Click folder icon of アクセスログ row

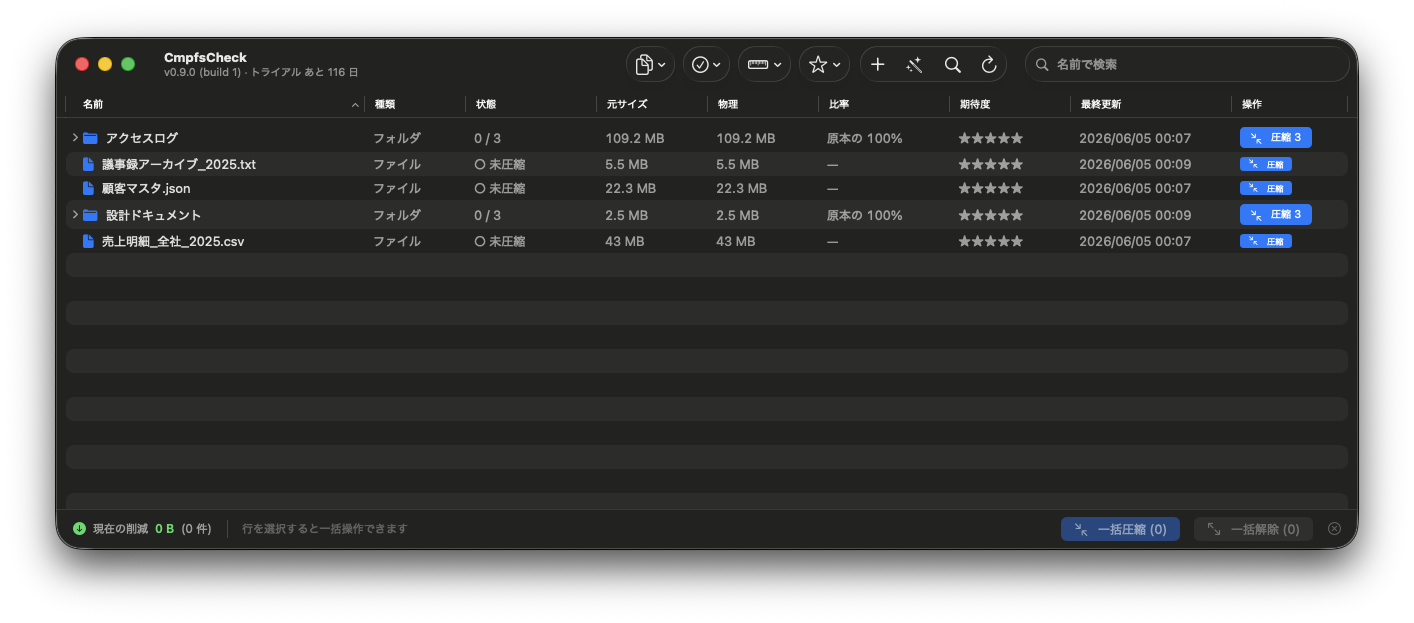click(90, 138)
